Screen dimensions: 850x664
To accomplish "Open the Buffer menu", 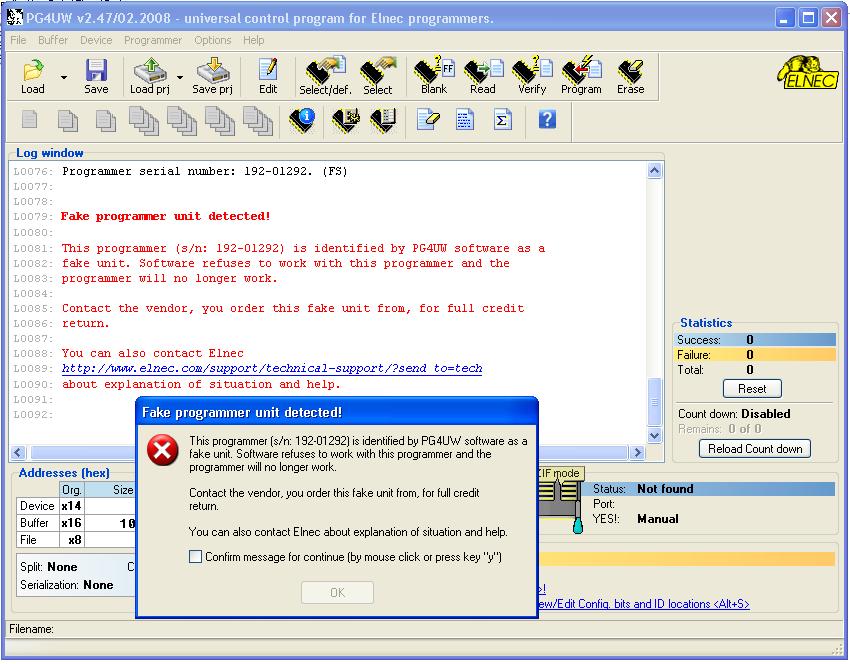I will click(x=53, y=40).
